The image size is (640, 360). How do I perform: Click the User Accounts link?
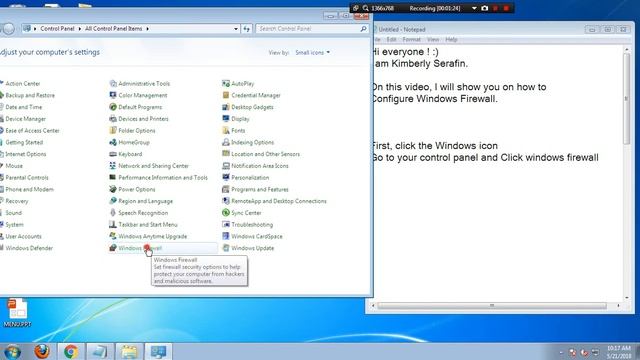coord(23,236)
